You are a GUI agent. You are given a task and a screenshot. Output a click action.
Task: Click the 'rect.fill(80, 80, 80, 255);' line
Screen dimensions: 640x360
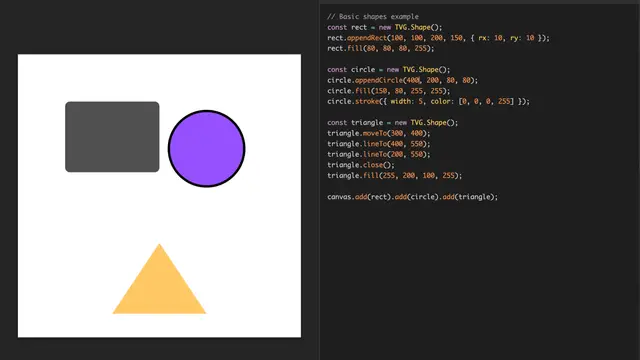(x=380, y=49)
